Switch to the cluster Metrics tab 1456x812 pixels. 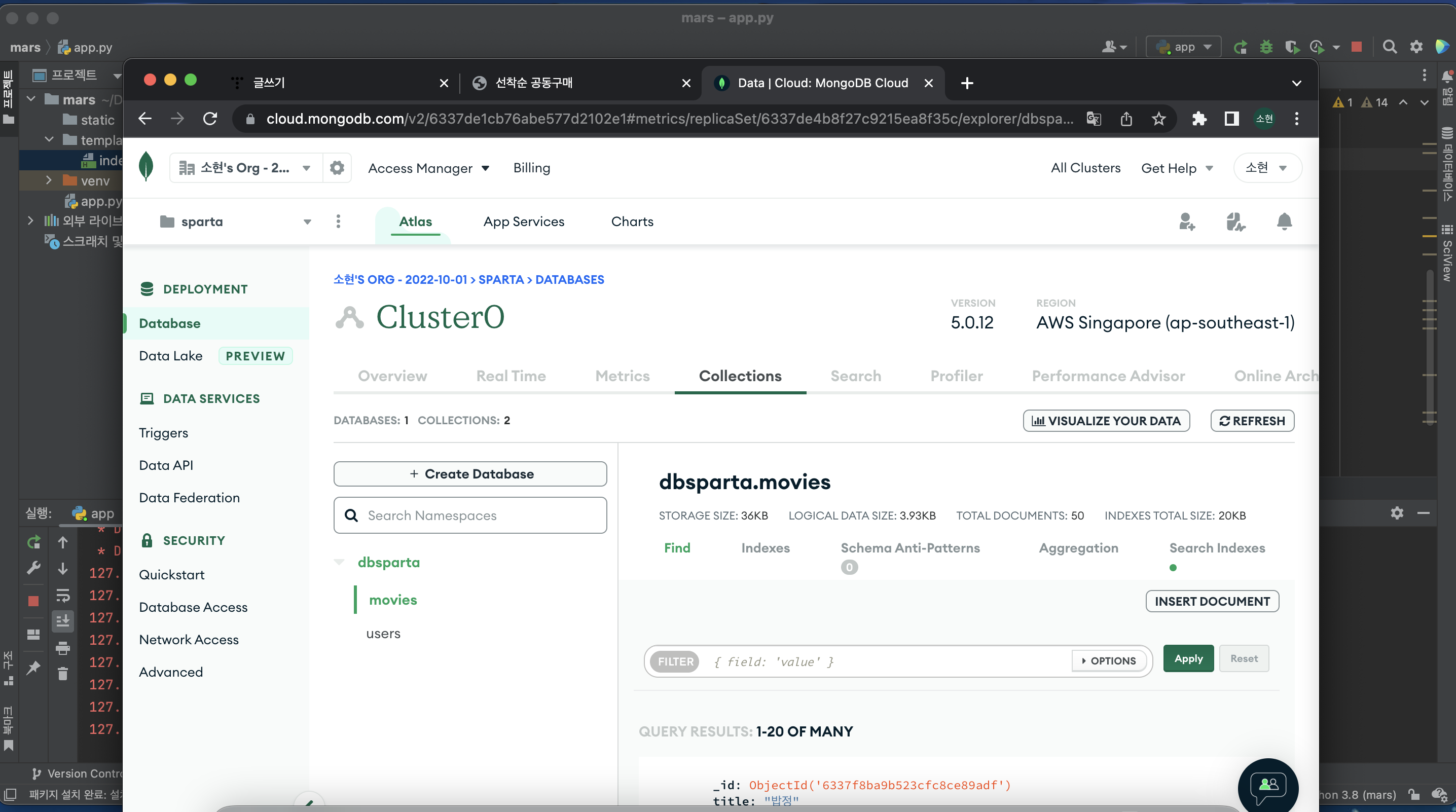[623, 376]
